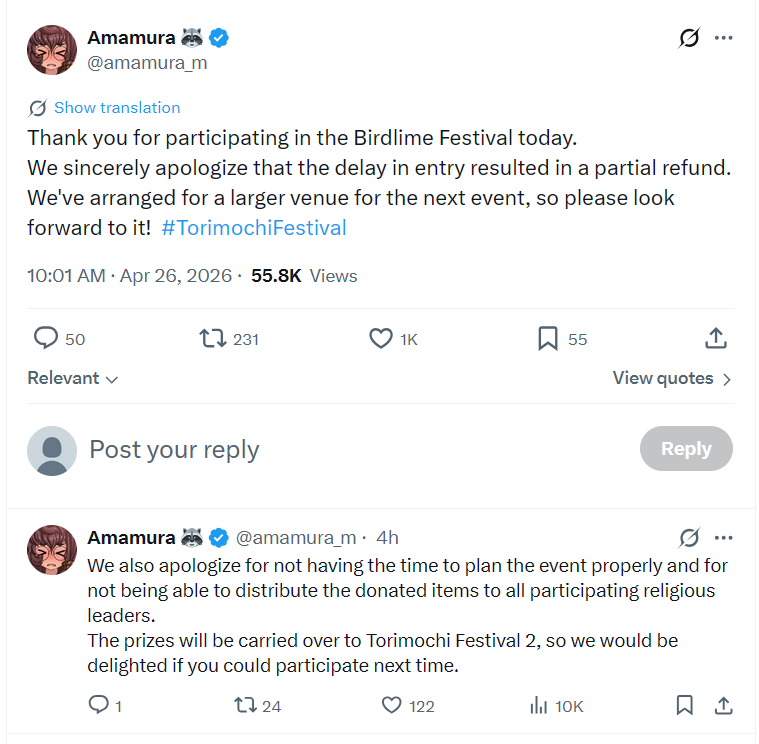Open Amamura's profile avatar on main post

click(x=52, y=50)
